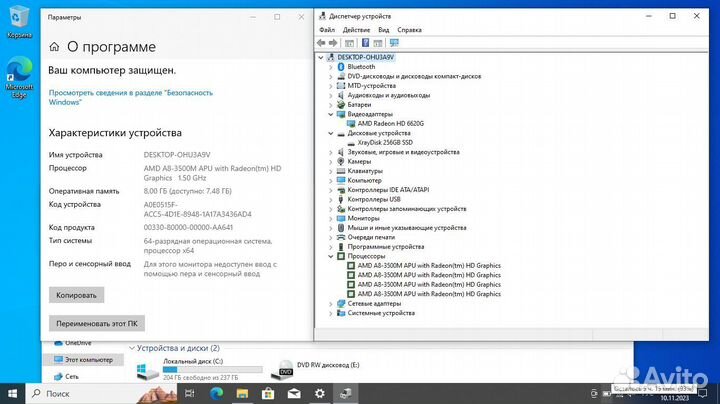The image size is (720, 404).
Task: Open the Безопасность Windows details link
Action: click(131, 97)
